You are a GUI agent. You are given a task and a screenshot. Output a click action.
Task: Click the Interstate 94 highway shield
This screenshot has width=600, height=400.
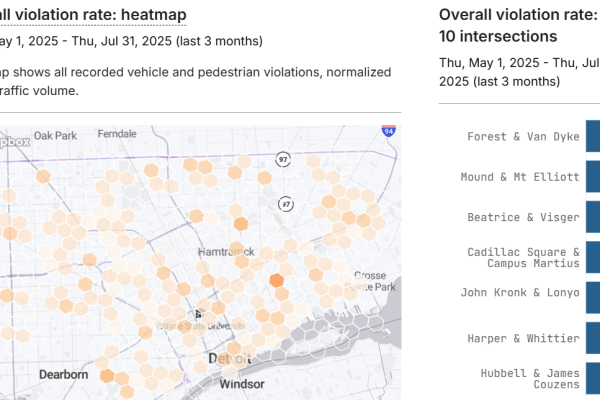[388, 131]
